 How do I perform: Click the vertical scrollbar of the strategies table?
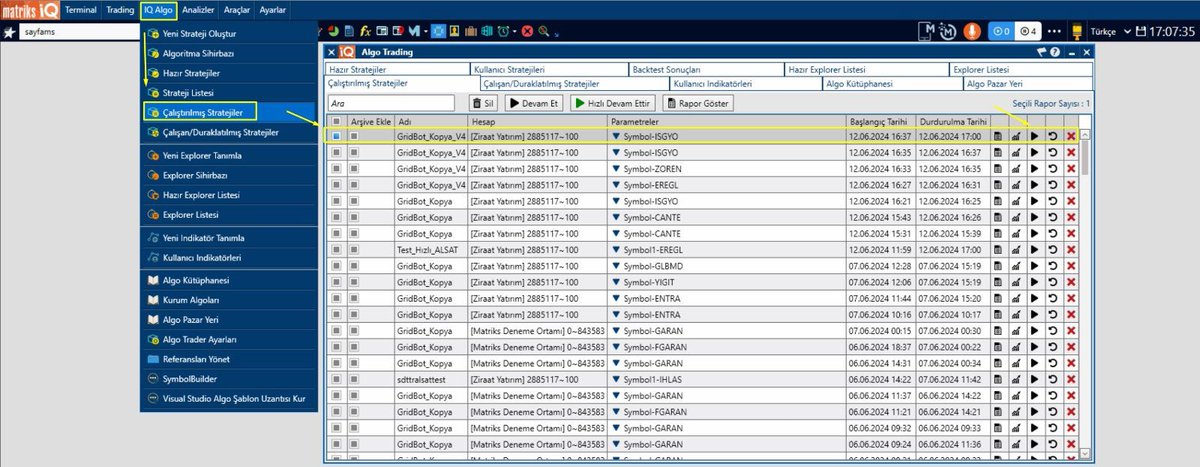(x=1085, y=294)
